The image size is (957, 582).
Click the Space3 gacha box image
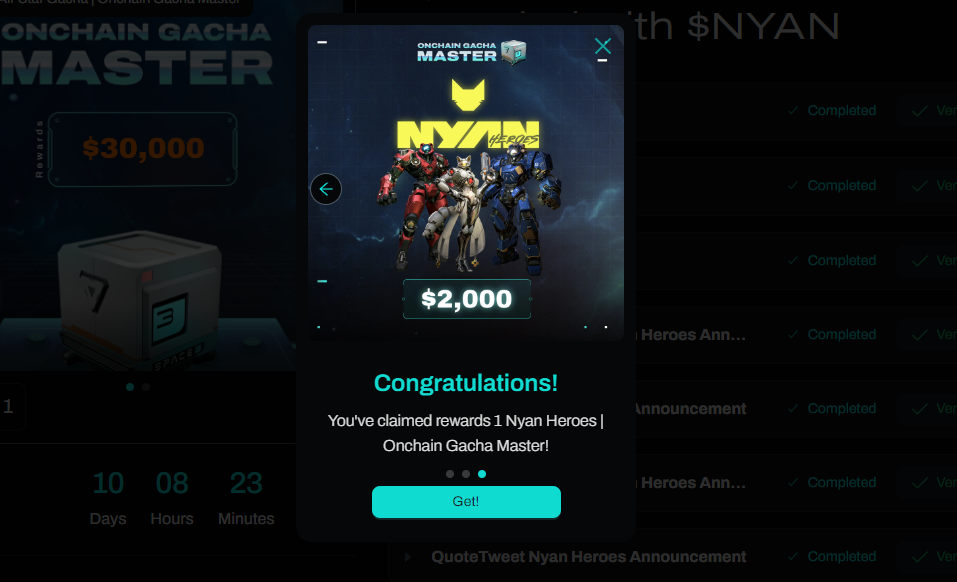(140, 301)
